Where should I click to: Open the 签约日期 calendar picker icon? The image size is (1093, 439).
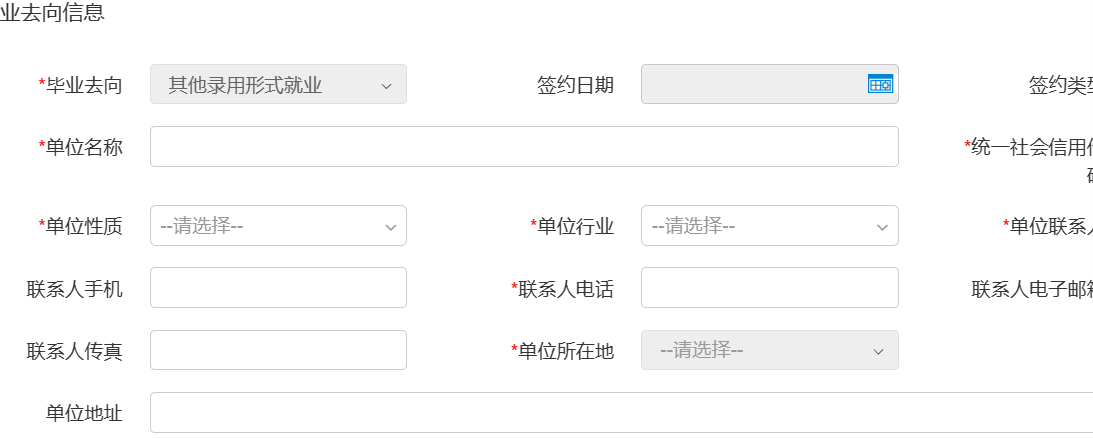[x=879, y=85]
